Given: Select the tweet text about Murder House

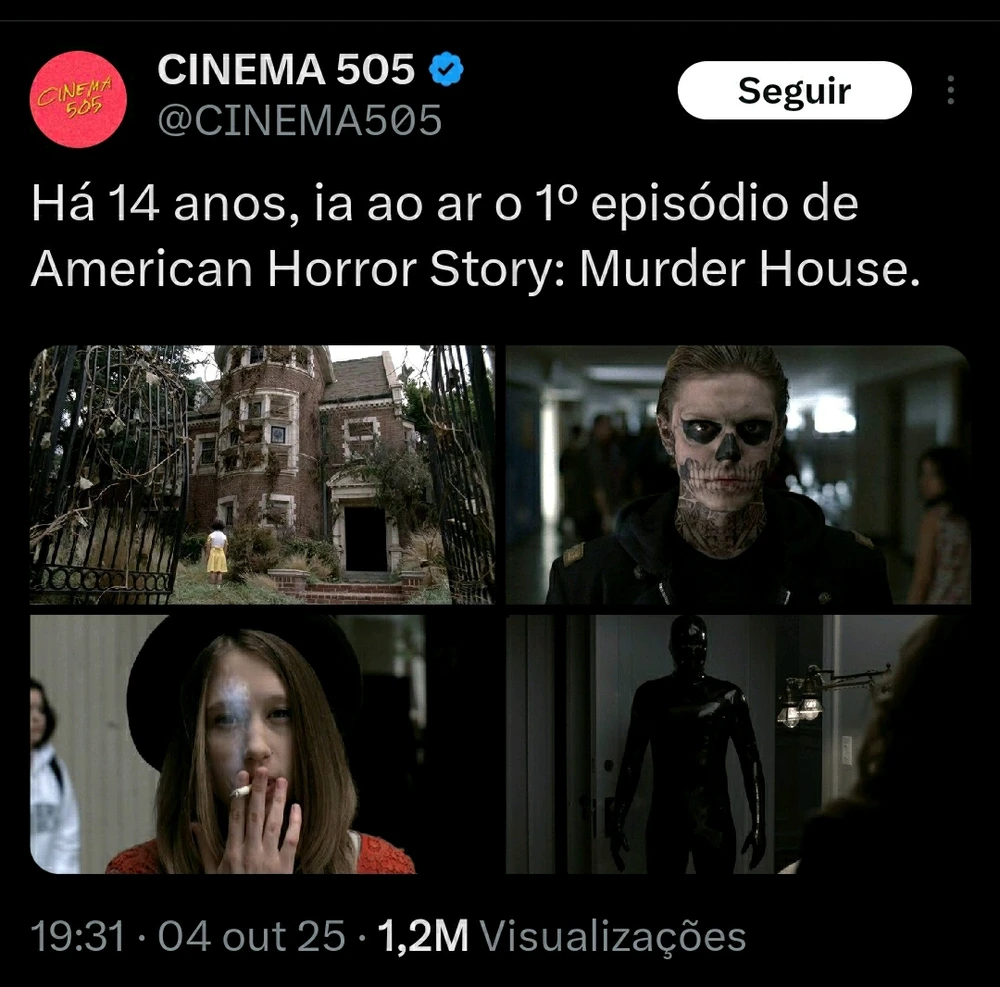Looking at the screenshot, I should (476, 237).
